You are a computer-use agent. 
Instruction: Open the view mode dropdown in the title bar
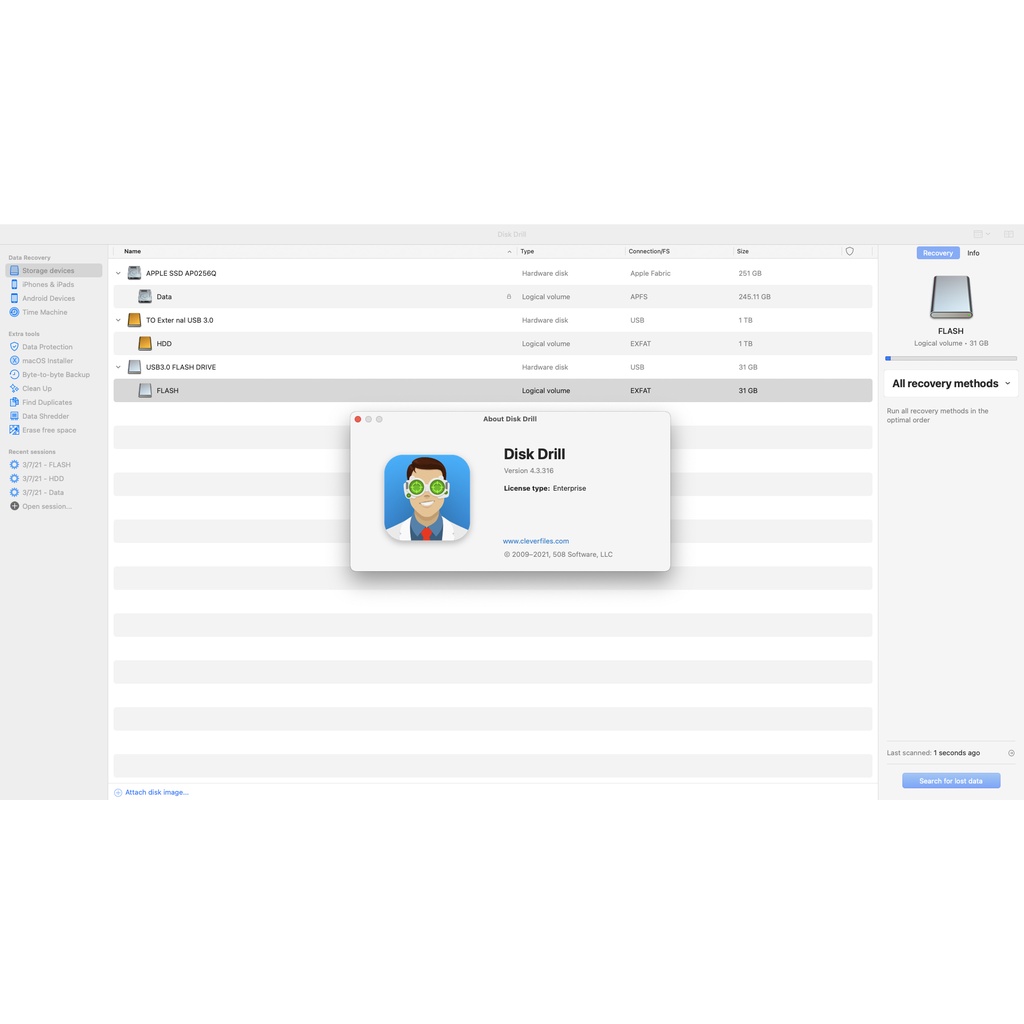[x=981, y=234]
